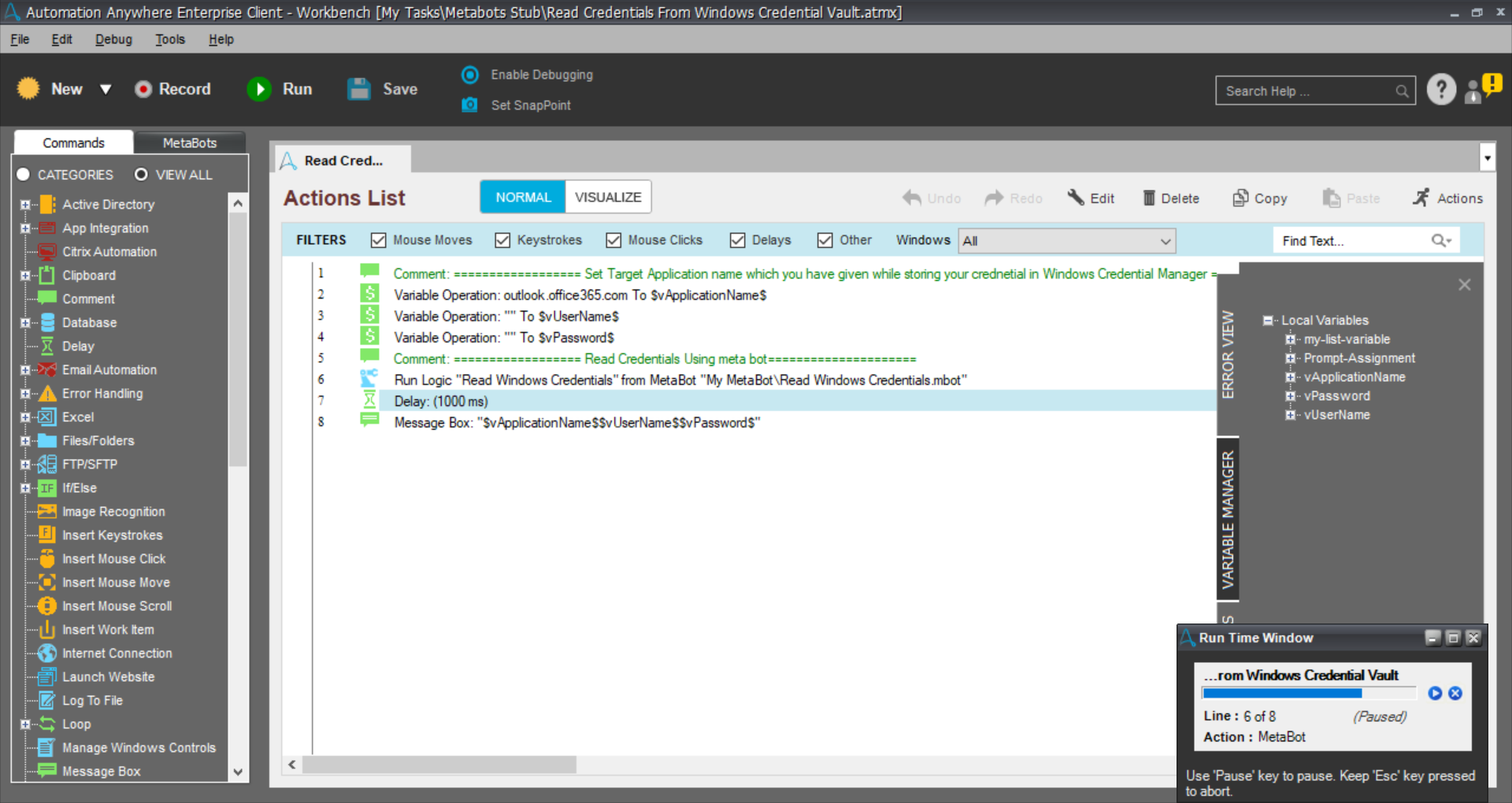Select the Active Directory command icon

[47, 205]
